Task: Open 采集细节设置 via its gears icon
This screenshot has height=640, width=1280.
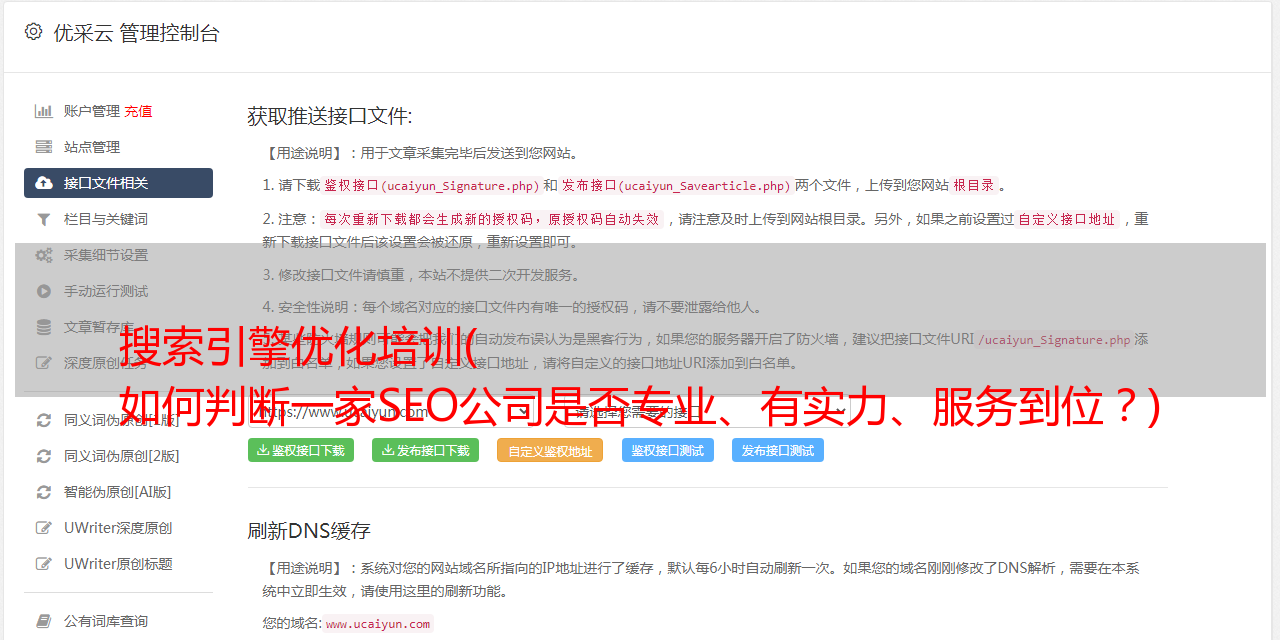Action: (x=44, y=255)
